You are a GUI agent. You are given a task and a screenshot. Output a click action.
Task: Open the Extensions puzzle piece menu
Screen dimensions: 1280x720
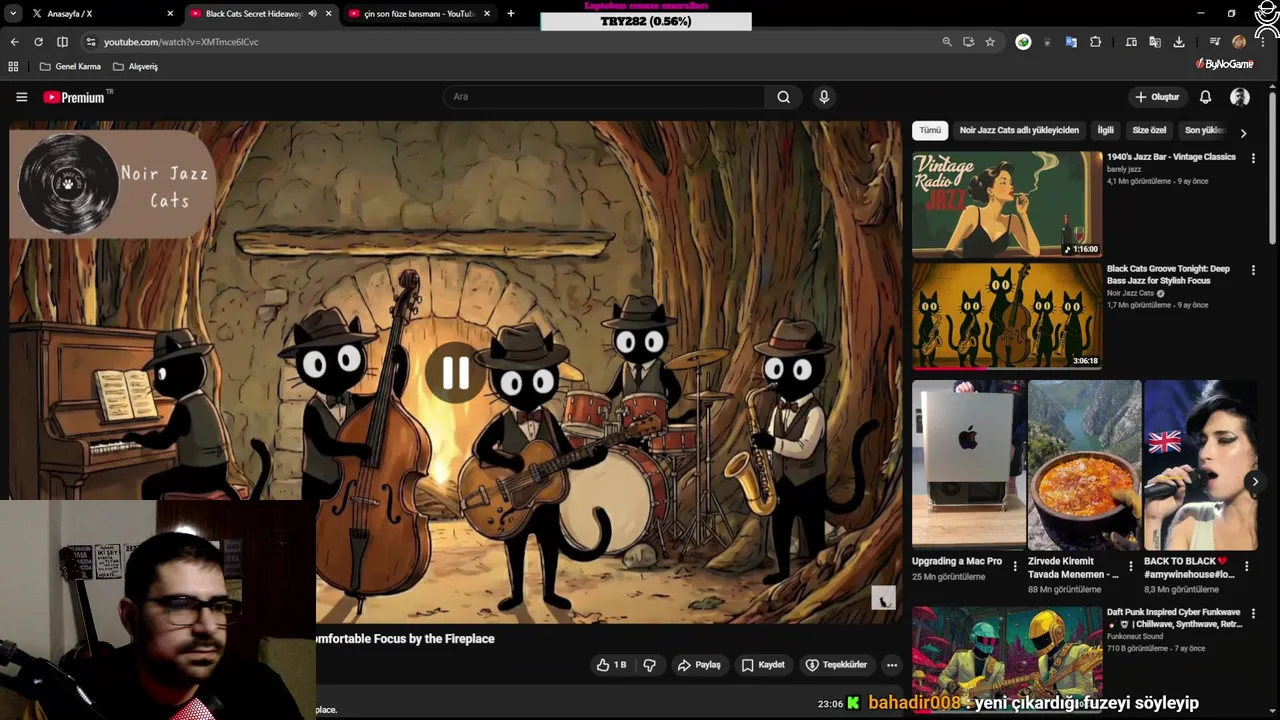tap(1096, 42)
